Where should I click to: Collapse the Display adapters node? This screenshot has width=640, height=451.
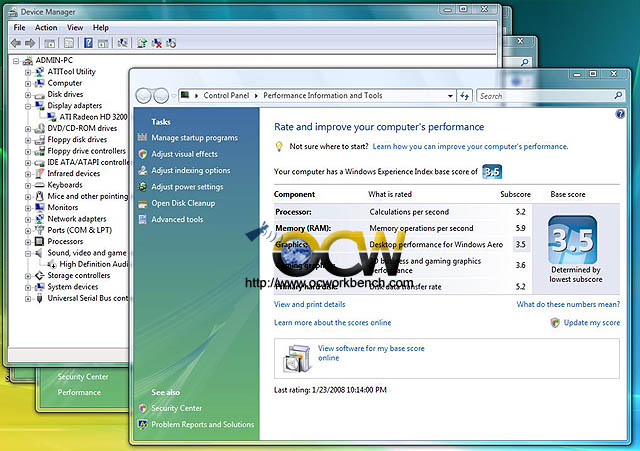(x=28, y=106)
